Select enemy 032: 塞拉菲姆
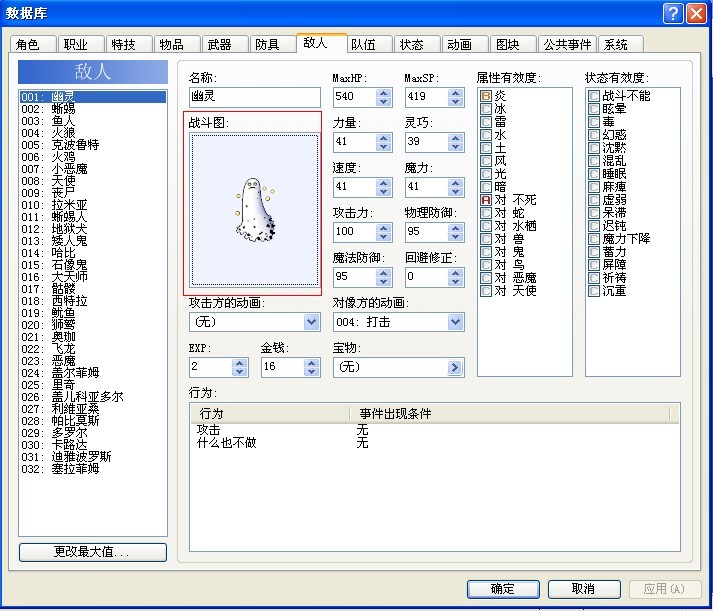 click(x=93, y=469)
